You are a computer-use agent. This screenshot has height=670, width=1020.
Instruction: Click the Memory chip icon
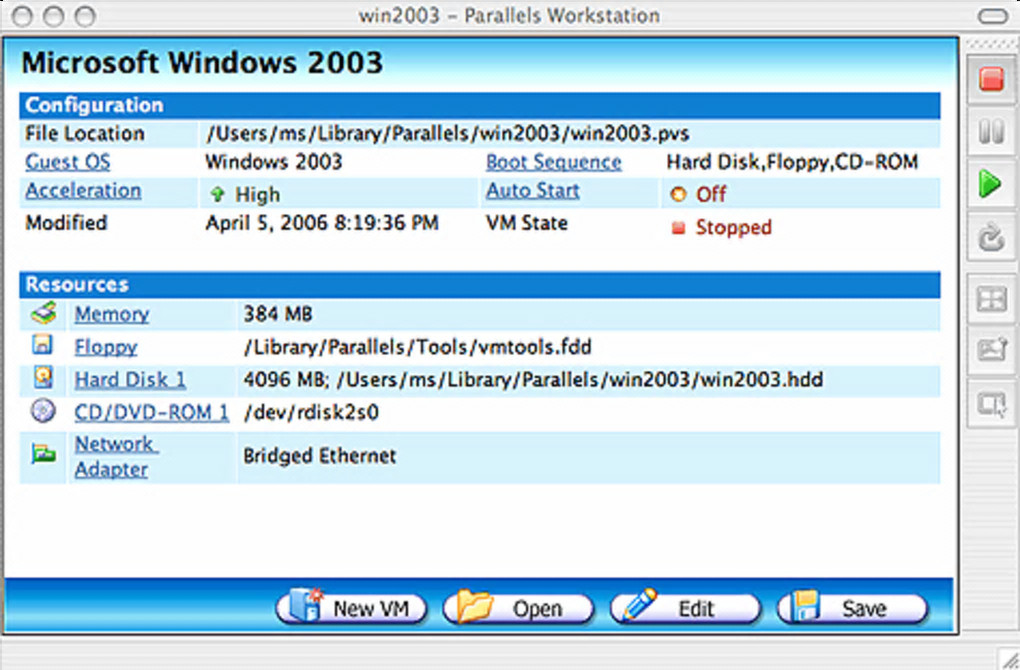click(44, 313)
